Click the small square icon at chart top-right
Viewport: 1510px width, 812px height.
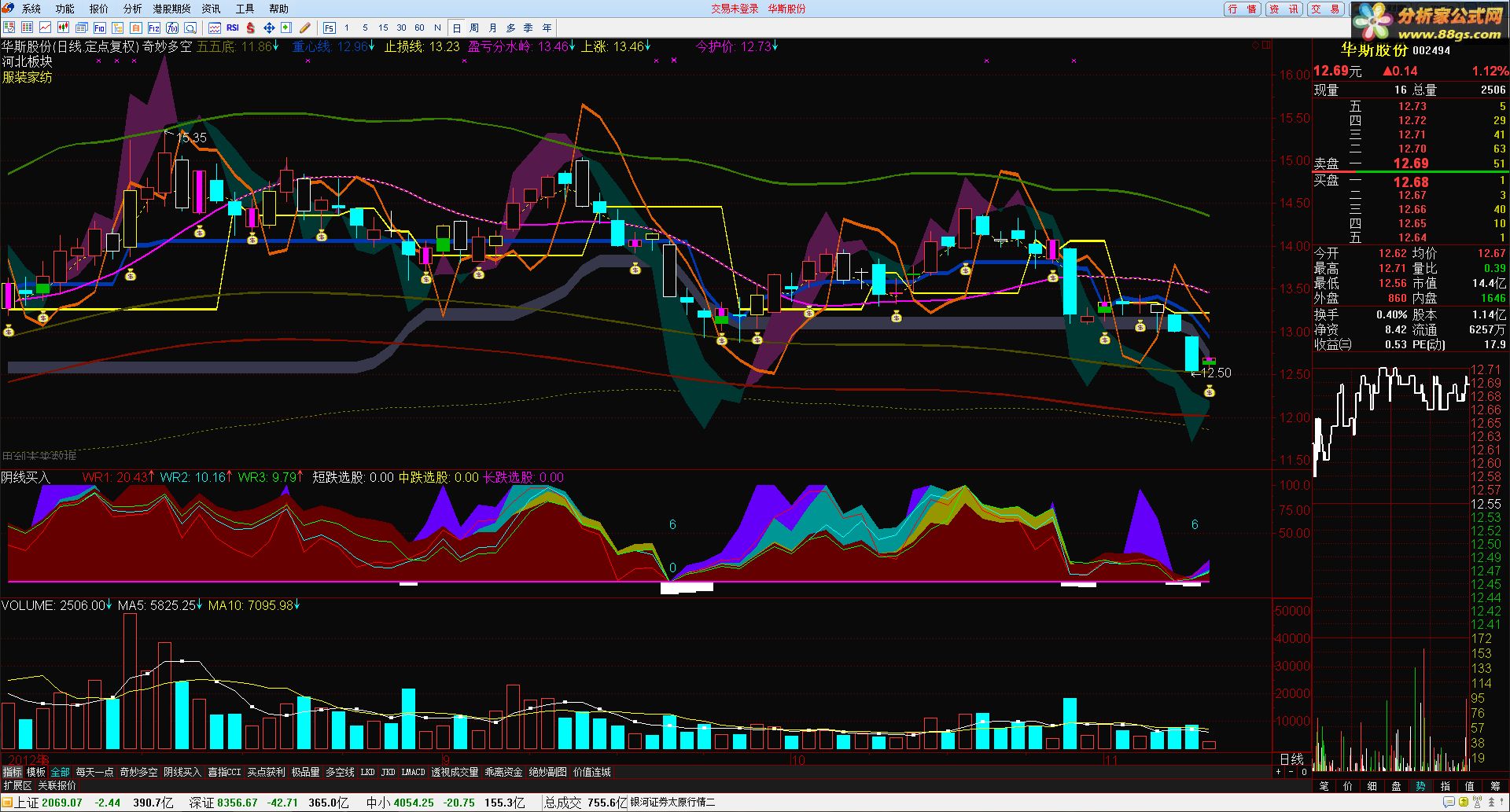[1266, 45]
